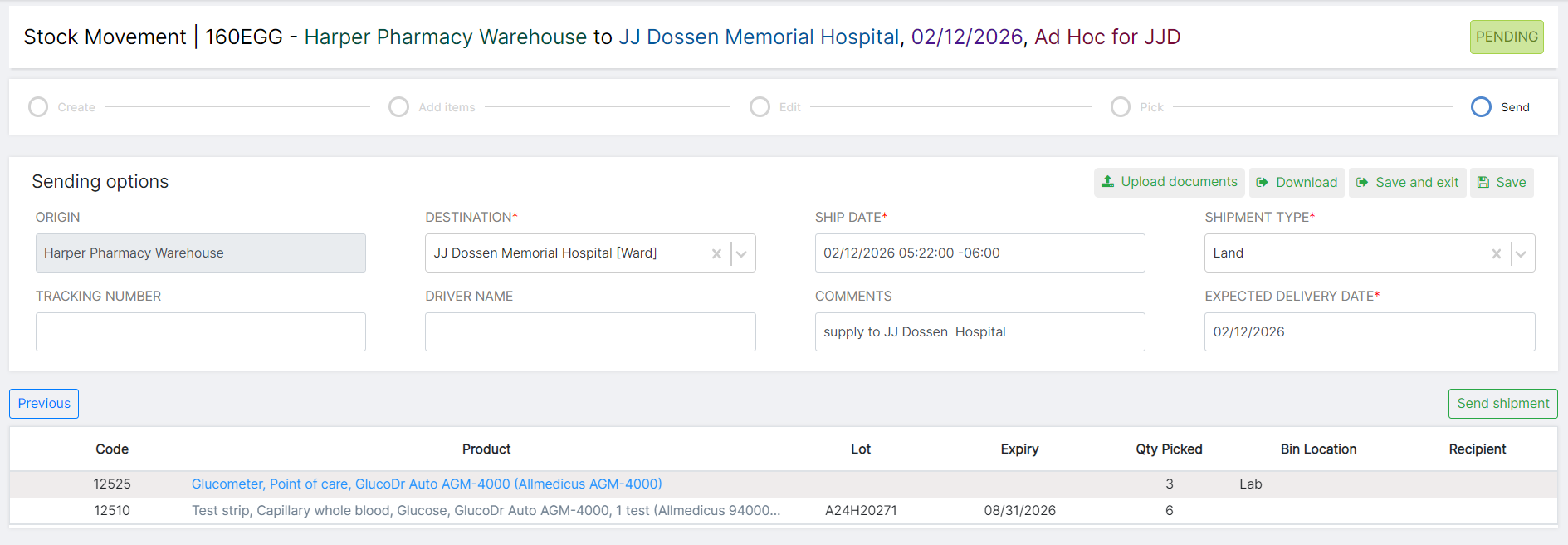The image size is (1568, 545).
Task: Select the Create step circle
Action: pos(38,107)
